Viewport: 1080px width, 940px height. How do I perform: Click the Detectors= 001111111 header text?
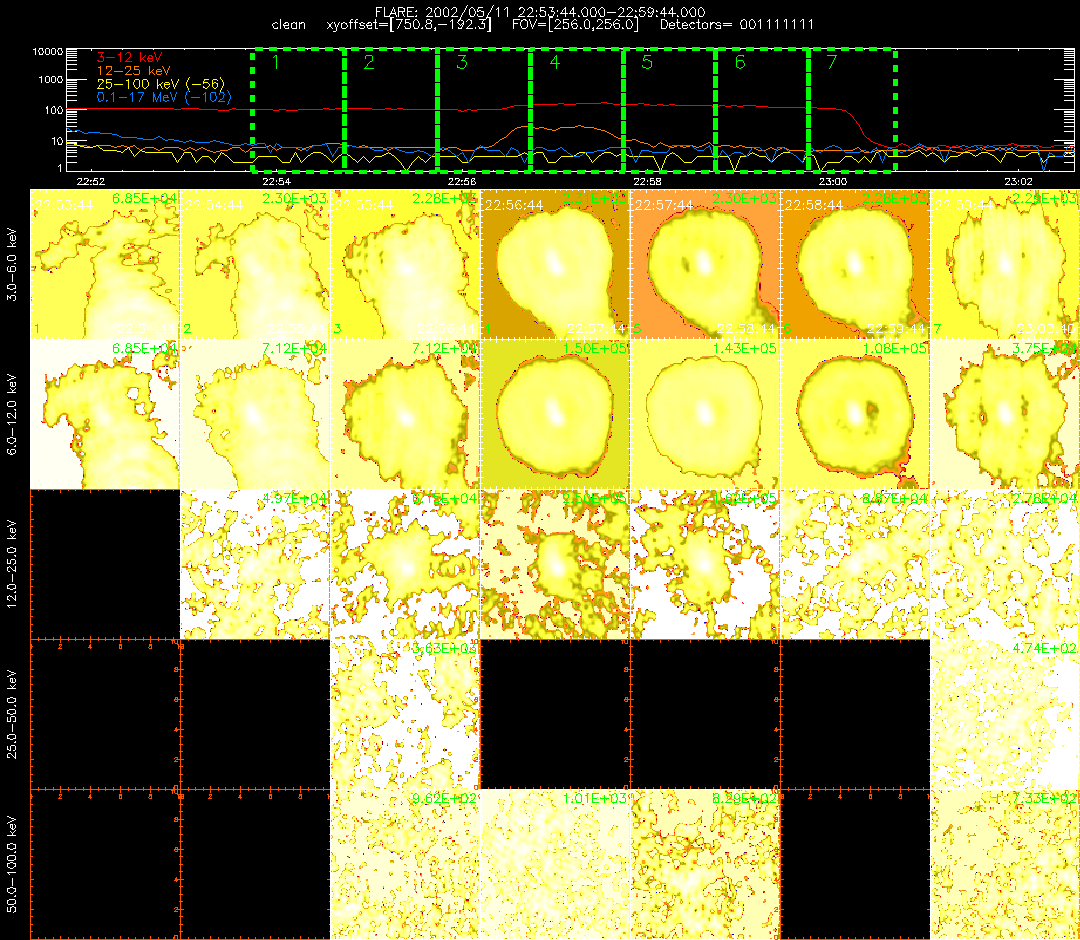pyautogui.click(x=737, y=25)
